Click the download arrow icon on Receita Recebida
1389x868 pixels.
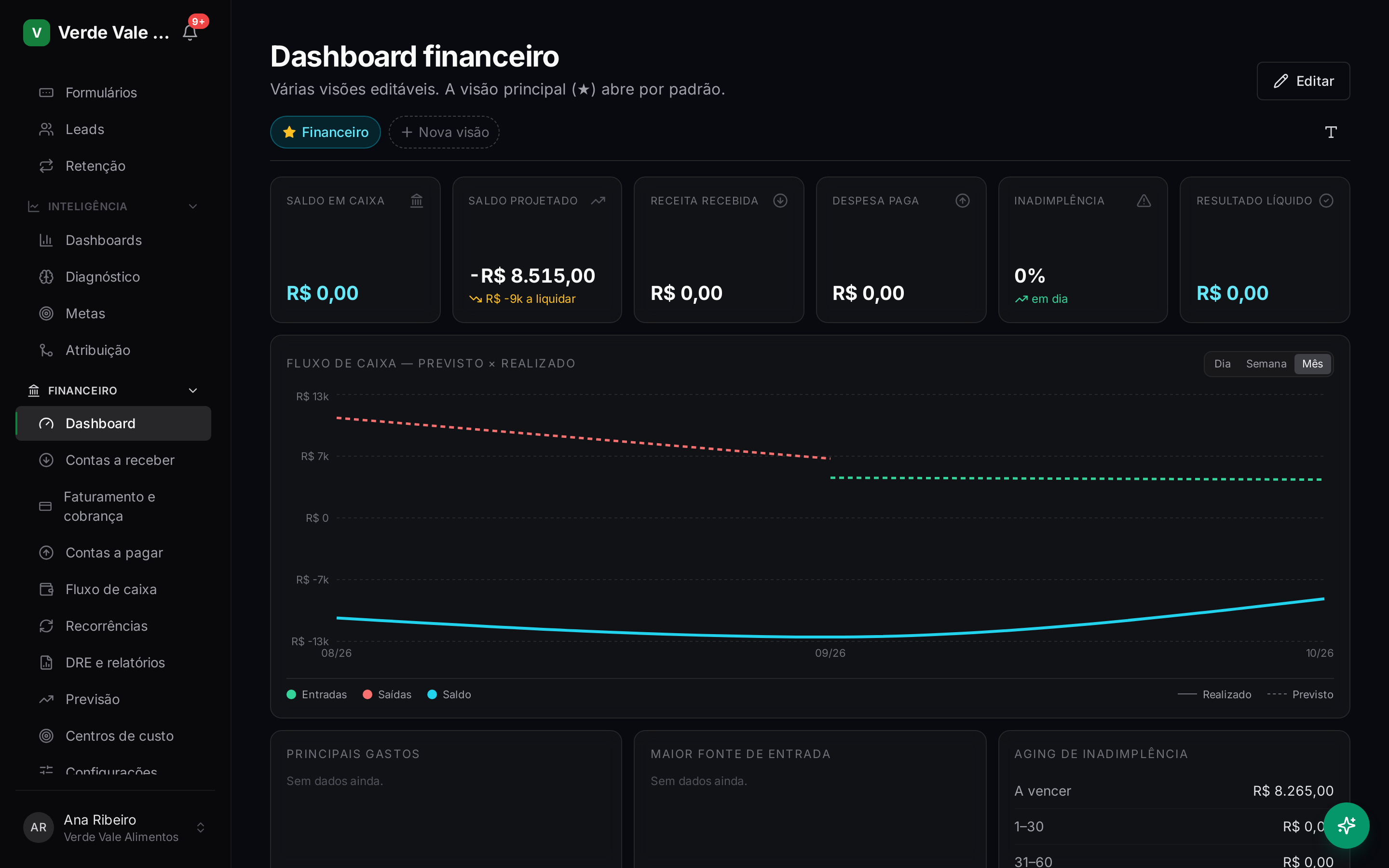coord(780,200)
